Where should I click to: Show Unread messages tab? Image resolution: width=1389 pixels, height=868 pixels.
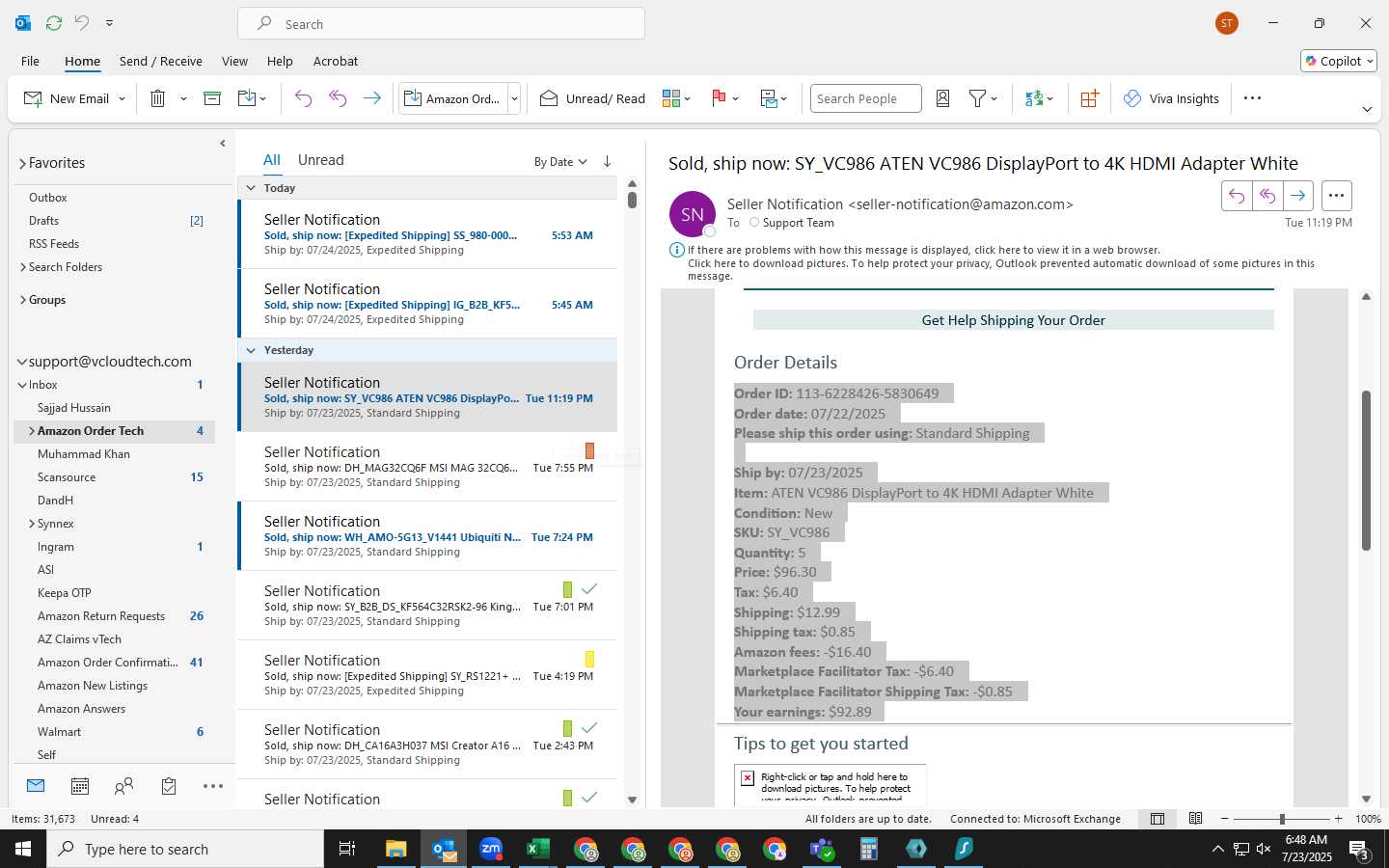tap(320, 160)
